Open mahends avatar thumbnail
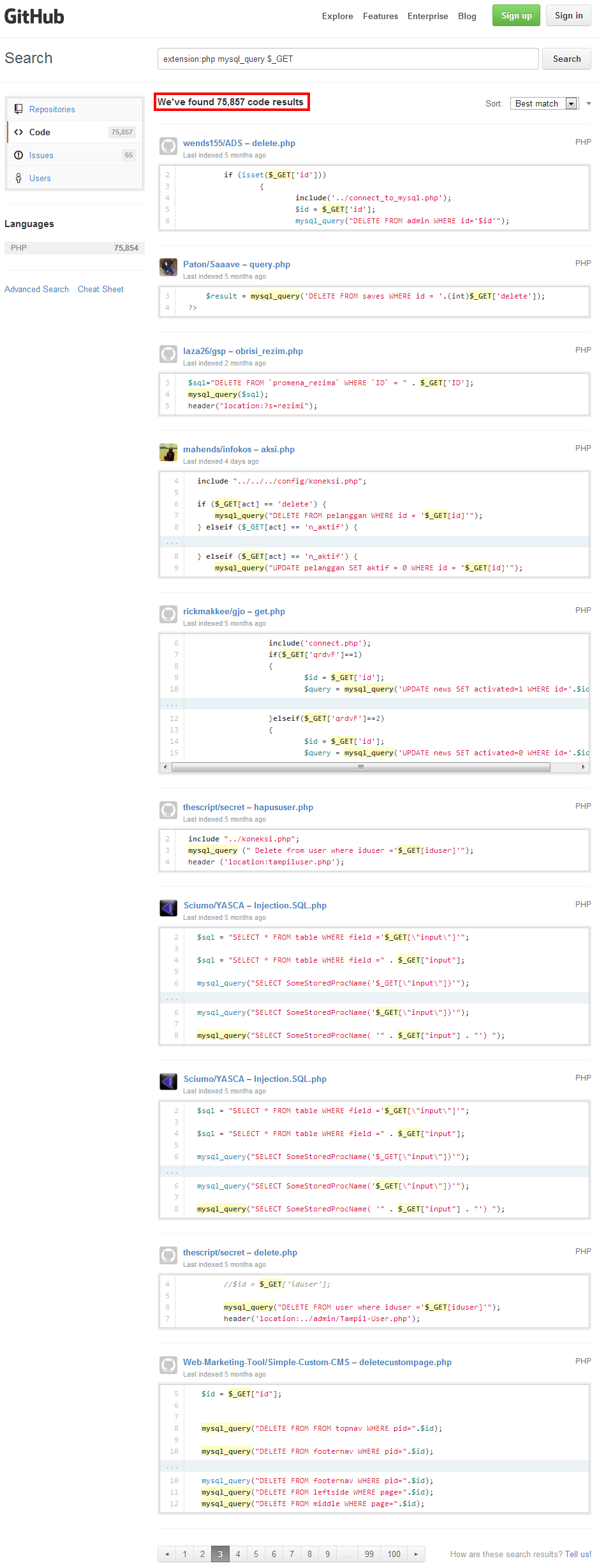This screenshot has width=599, height=1568. click(x=168, y=452)
